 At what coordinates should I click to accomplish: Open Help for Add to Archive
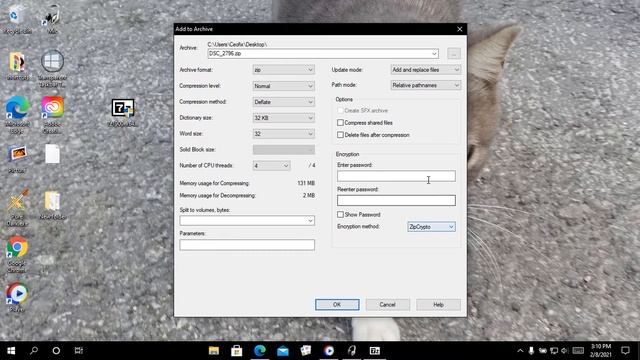pos(438,304)
